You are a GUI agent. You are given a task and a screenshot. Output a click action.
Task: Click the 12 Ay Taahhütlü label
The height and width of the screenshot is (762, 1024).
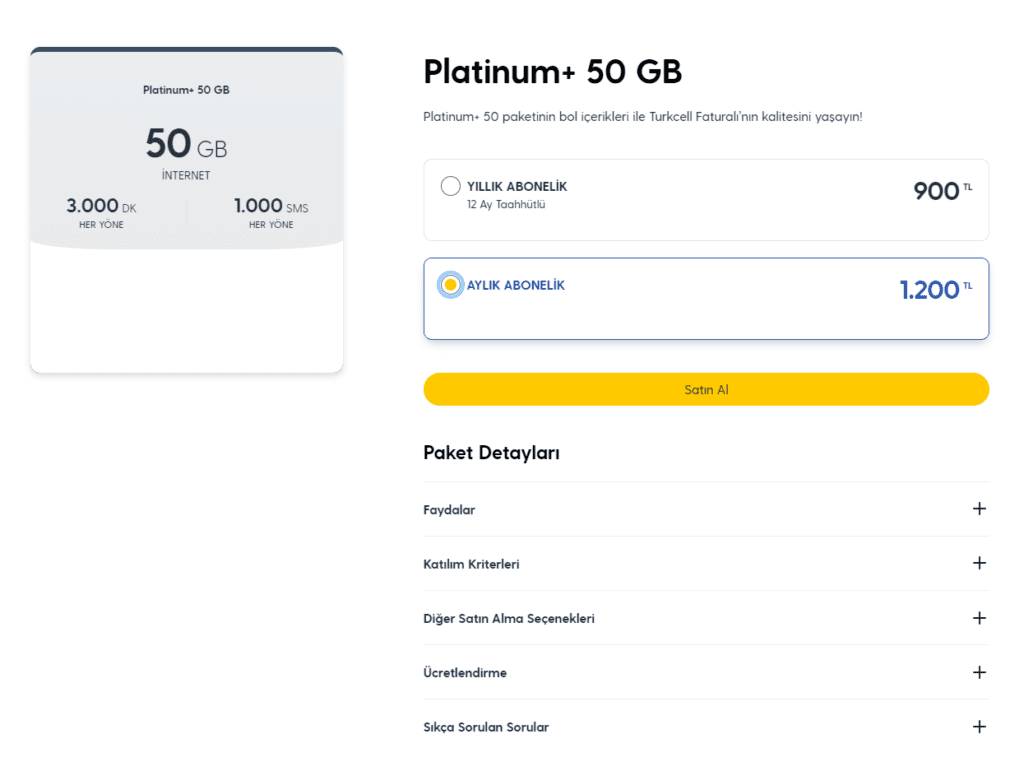click(x=506, y=205)
